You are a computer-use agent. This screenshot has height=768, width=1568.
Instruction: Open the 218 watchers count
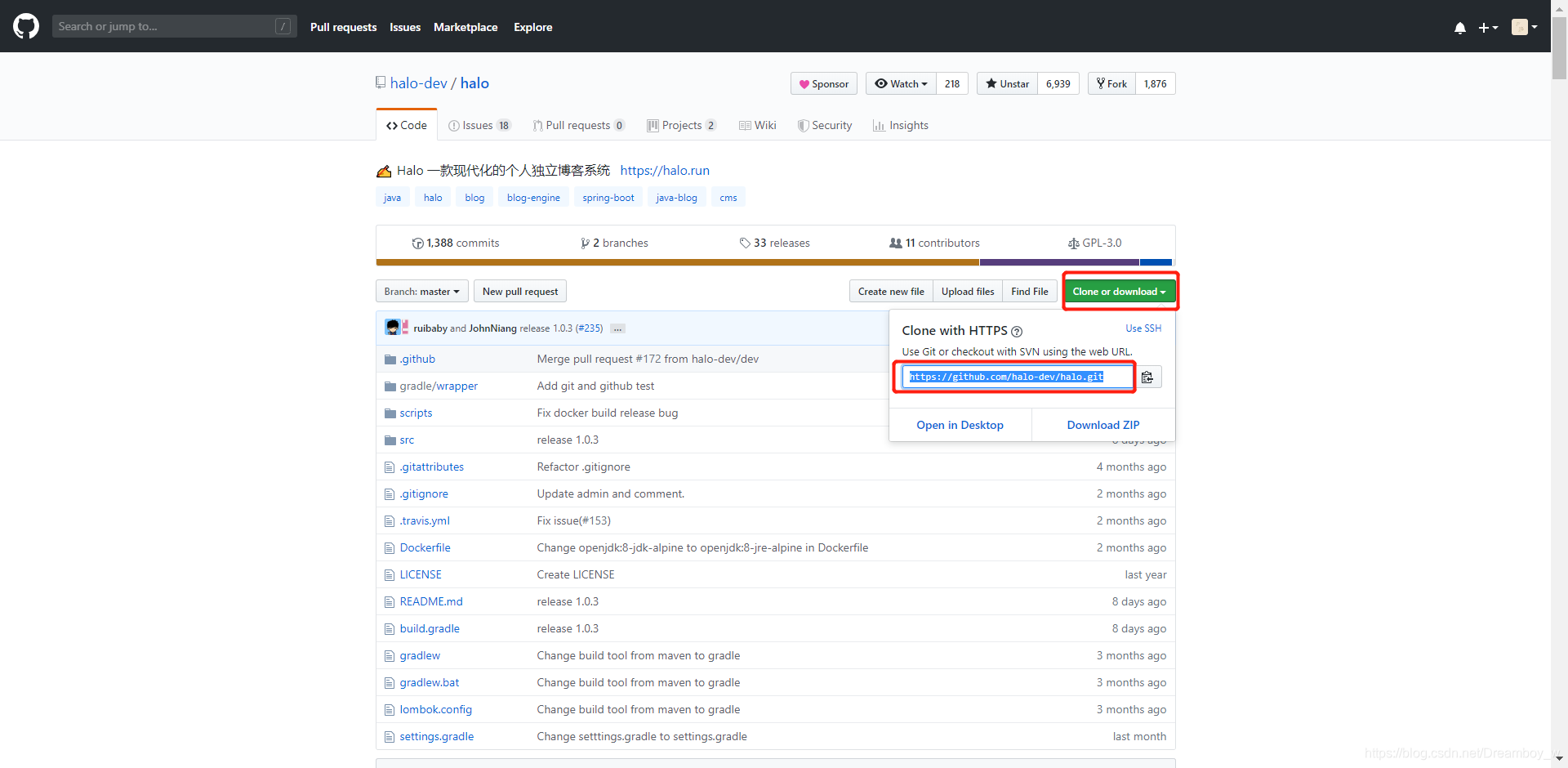952,83
